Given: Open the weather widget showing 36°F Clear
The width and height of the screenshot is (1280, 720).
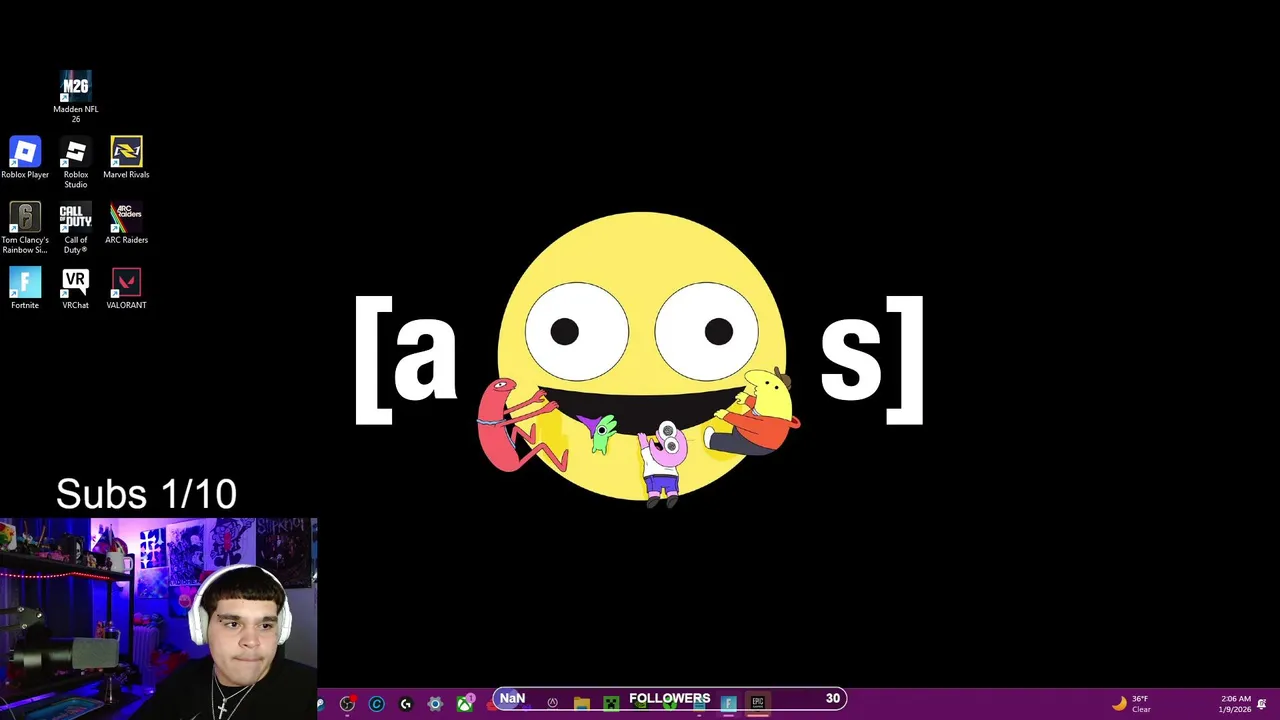Looking at the screenshot, I should click(1133, 704).
